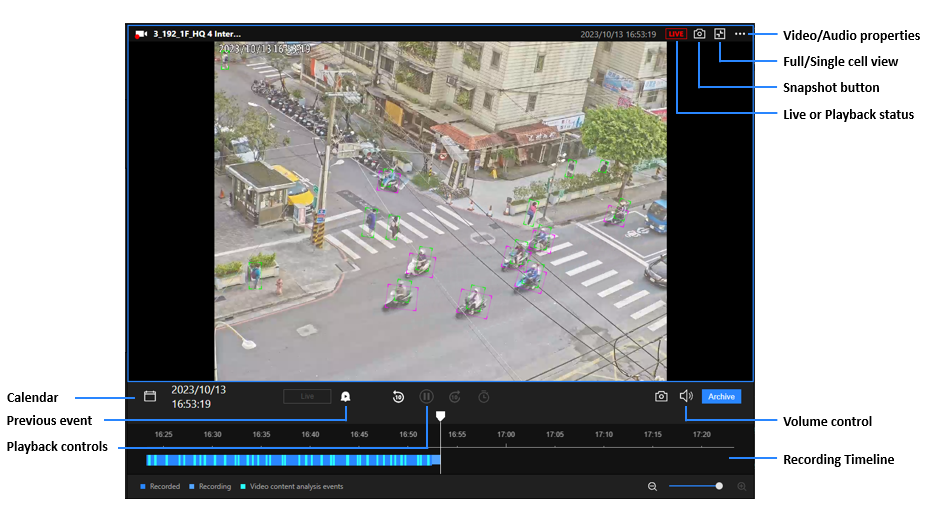Zoom in the recording timeline

tap(741, 486)
